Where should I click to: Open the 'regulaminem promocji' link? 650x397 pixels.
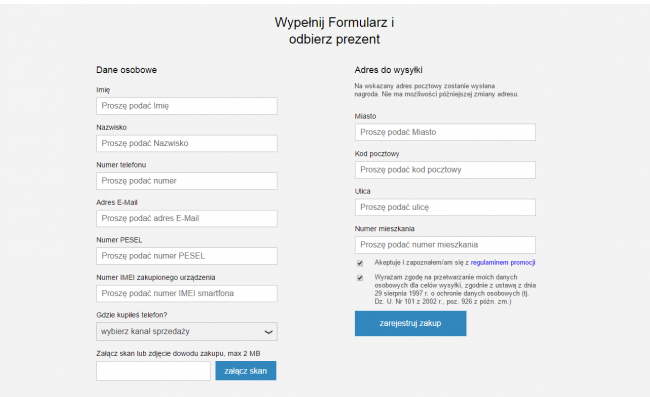click(x=503, y=262)
